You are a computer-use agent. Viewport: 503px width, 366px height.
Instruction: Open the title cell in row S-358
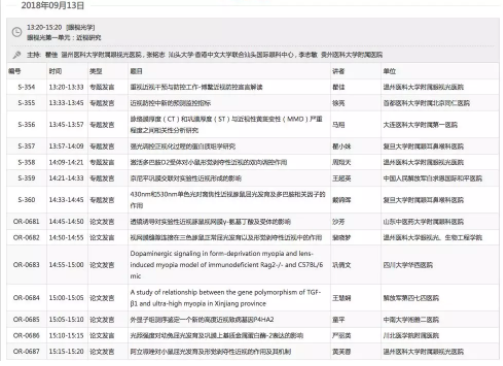(x=208, y=162)
